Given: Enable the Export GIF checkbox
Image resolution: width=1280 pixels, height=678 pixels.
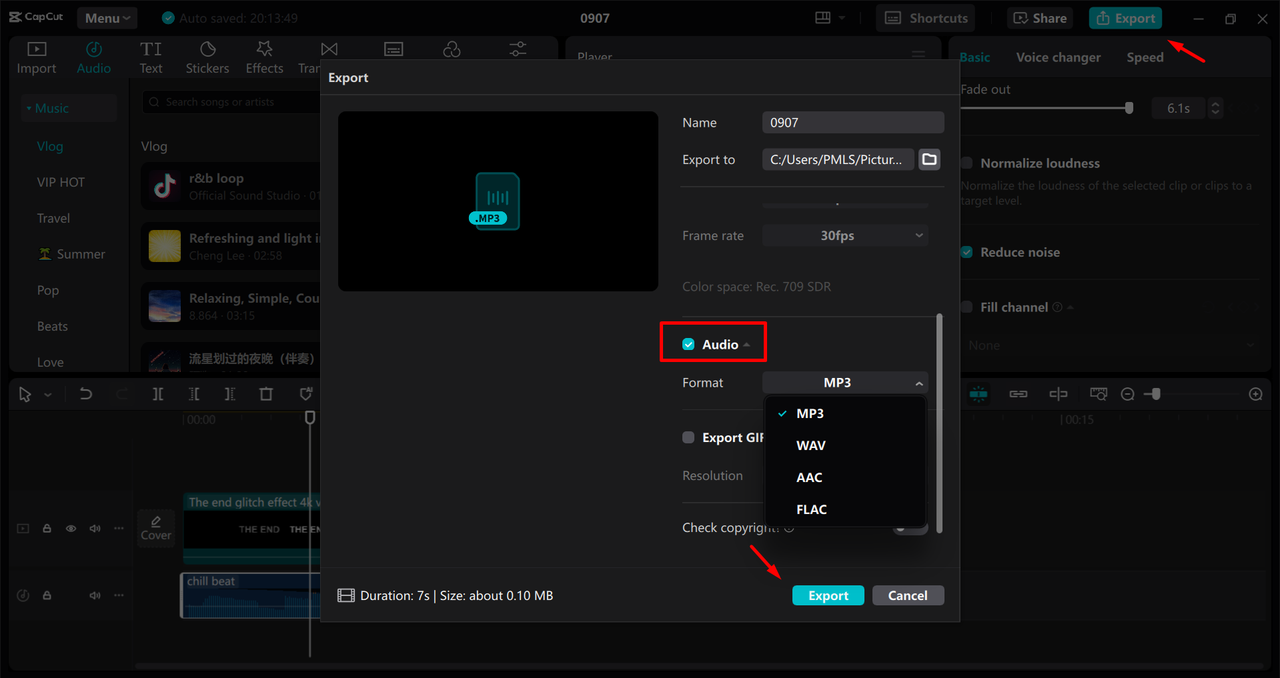Looking at the screenshot, I should coord(688,437).
